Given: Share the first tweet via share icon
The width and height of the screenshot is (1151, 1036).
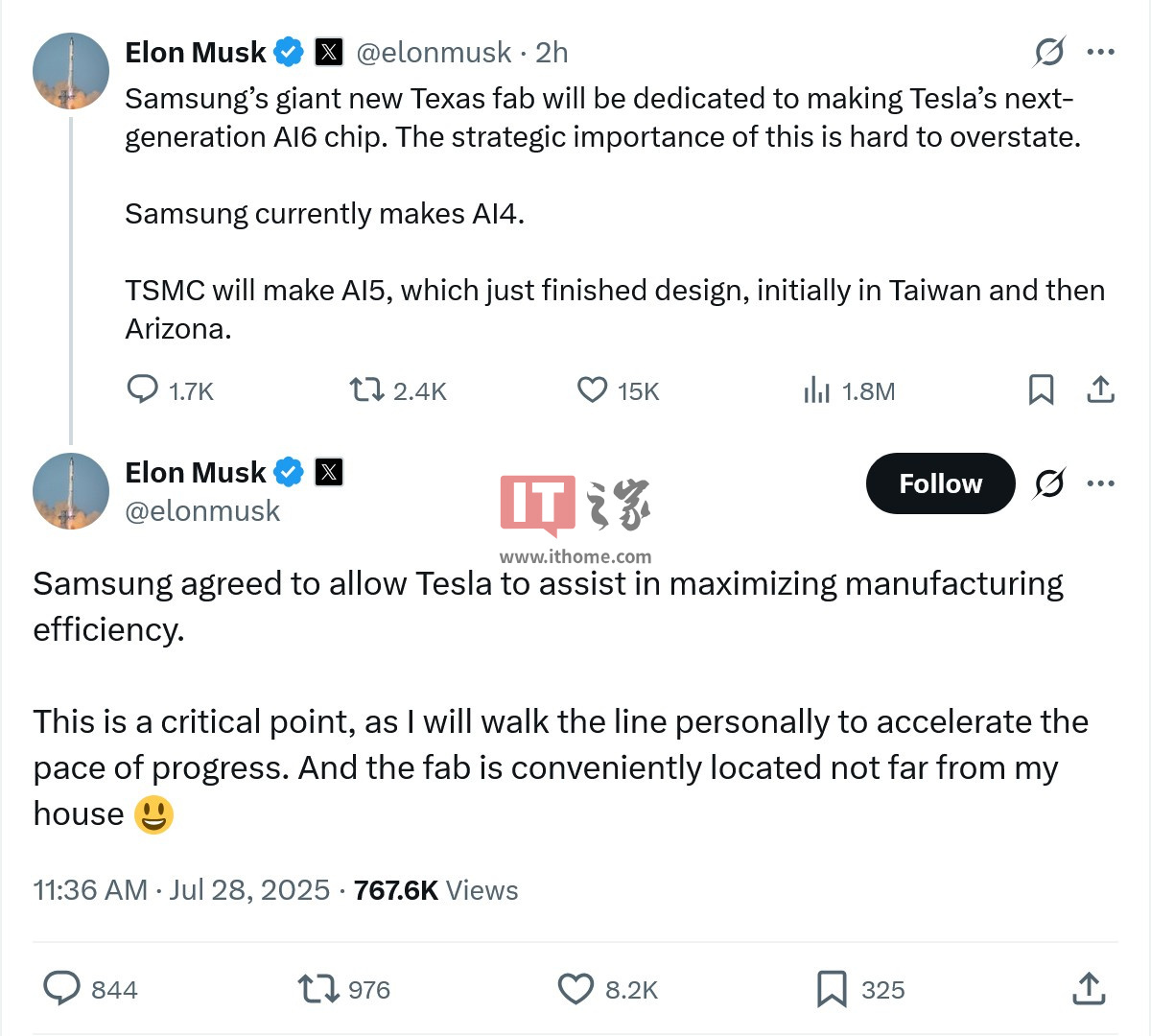Looking at the screenshot, I should (x=1100, y=389).
